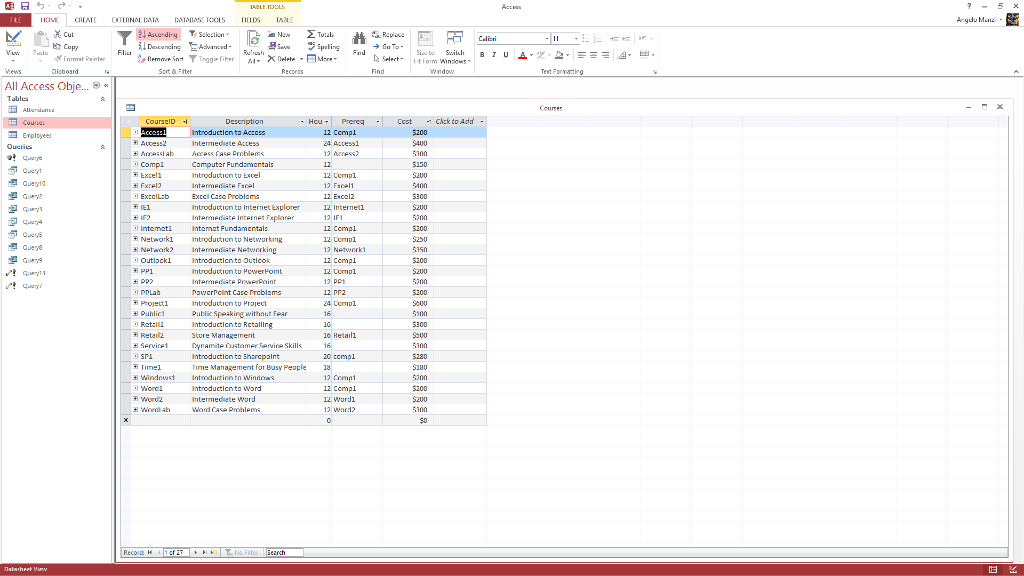Click the No Filter button
Viewport: 1024px width, 576px height.
[x=241, y=552]
